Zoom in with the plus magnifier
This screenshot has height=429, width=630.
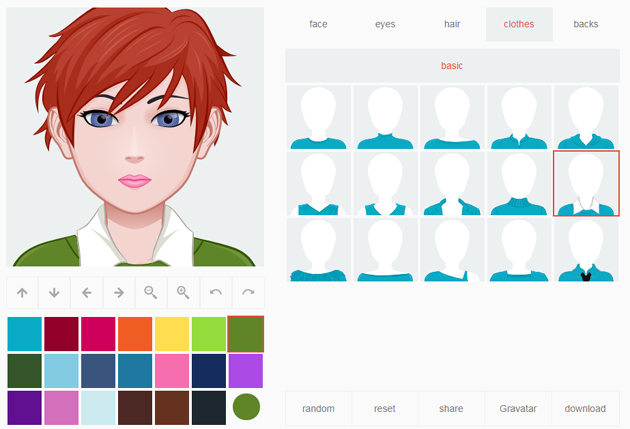183,292
